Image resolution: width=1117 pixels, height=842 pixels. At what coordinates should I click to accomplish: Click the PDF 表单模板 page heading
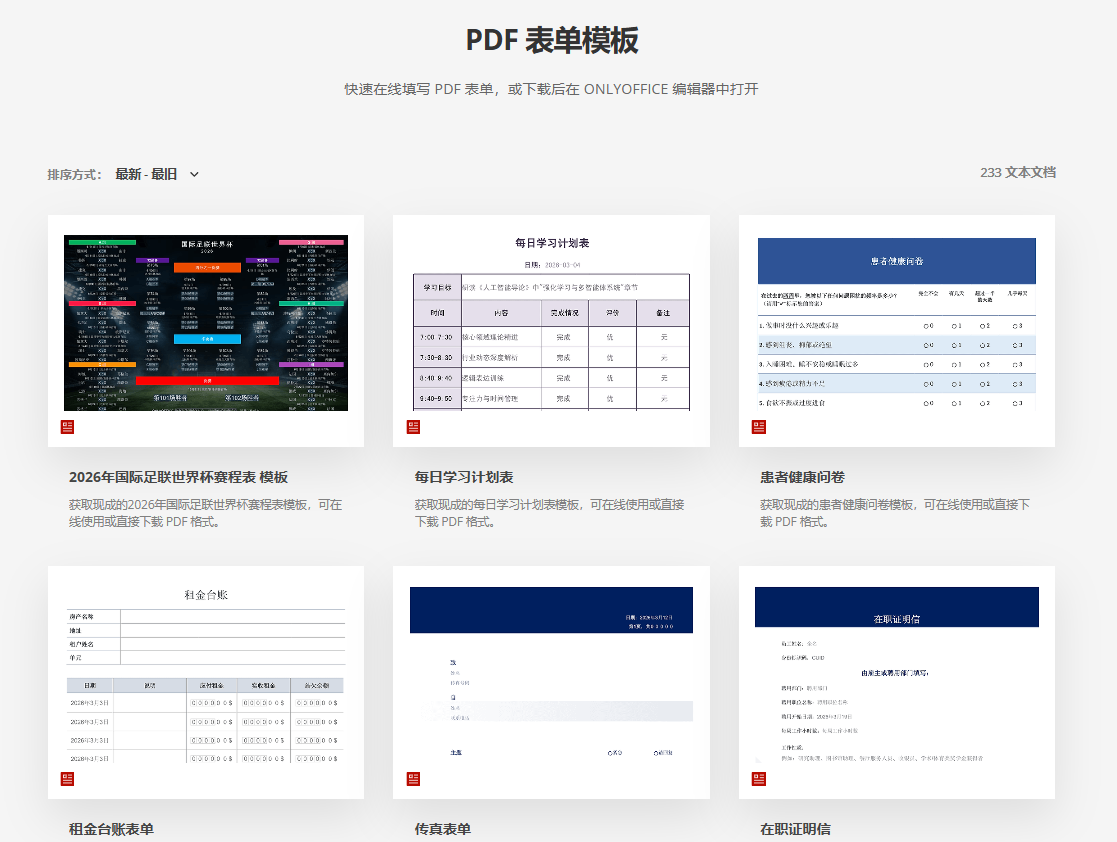(x=551, y=40)
